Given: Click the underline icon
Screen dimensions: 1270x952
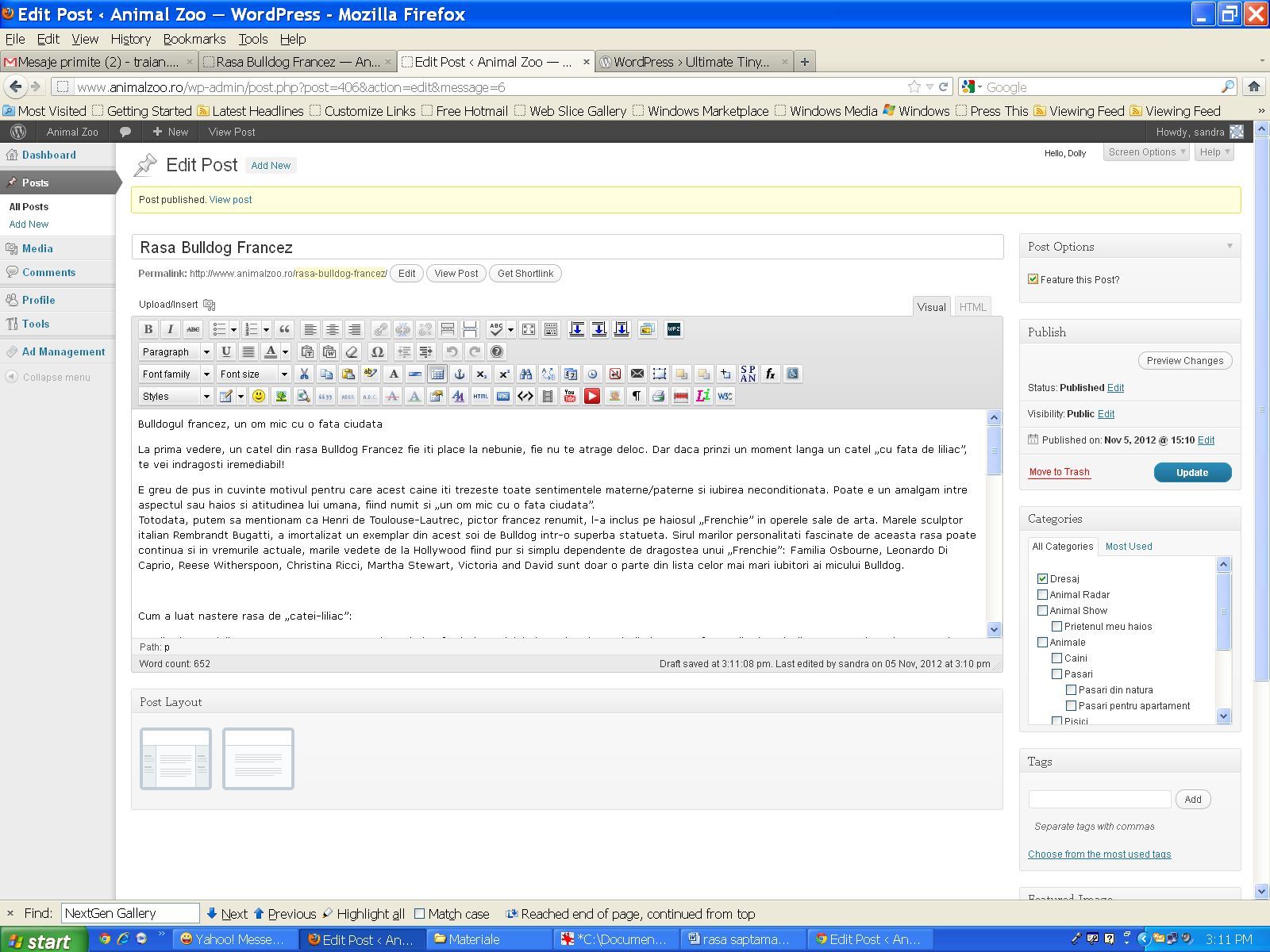Looking at the screenshot, I should pyautogui.click(x=226, y=351).
